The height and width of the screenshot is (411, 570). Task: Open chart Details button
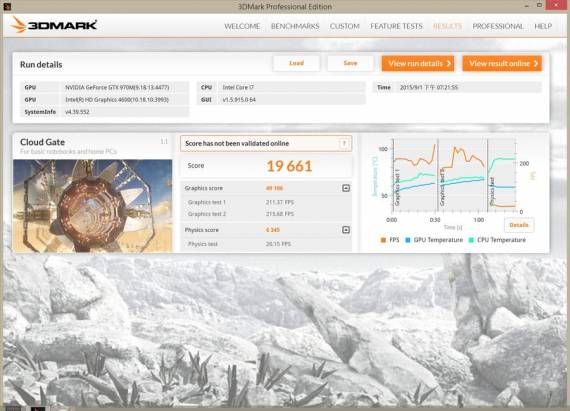pos(519,225)
